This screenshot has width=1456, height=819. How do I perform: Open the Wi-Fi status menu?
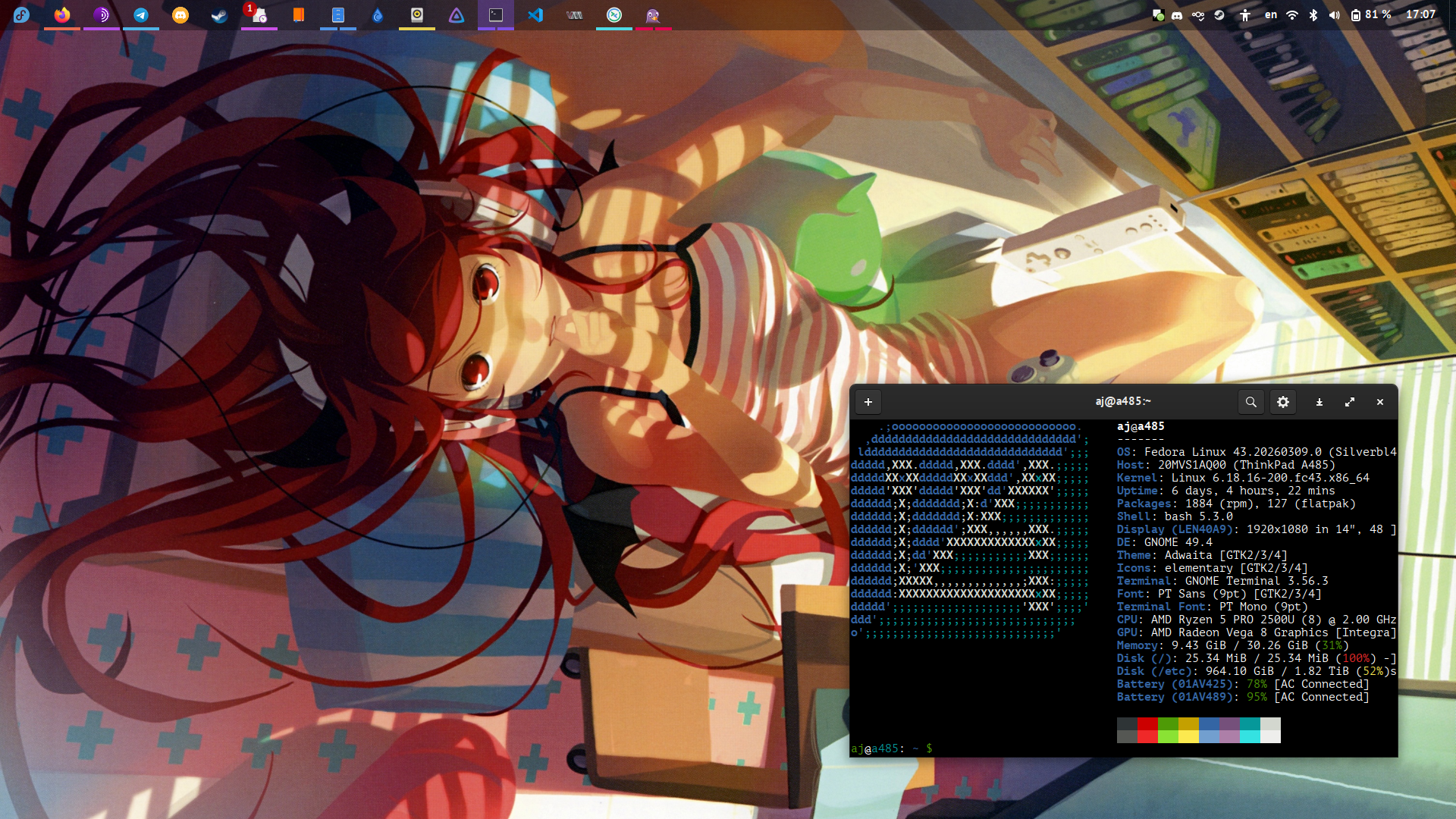click(1292, 15)
